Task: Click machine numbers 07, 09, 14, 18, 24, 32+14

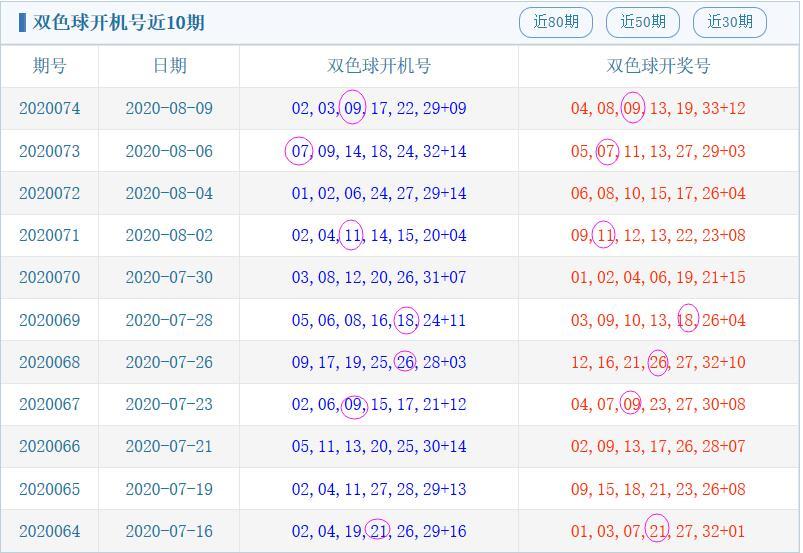Action: [x=379, y=151]
